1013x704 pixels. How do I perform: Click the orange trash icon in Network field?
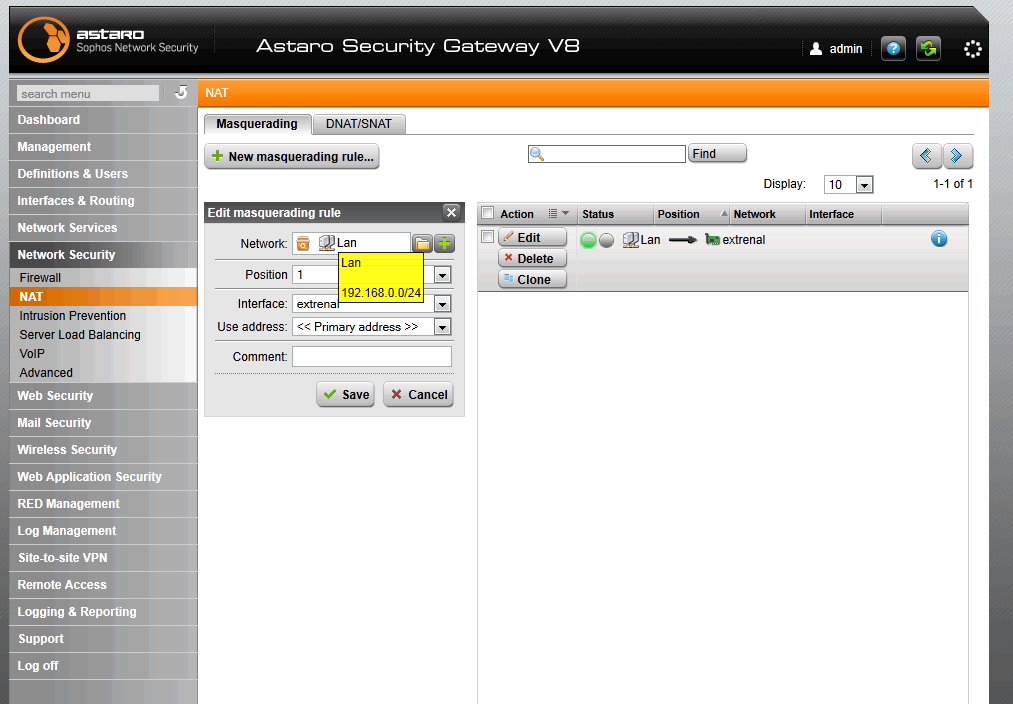(302, 243)
